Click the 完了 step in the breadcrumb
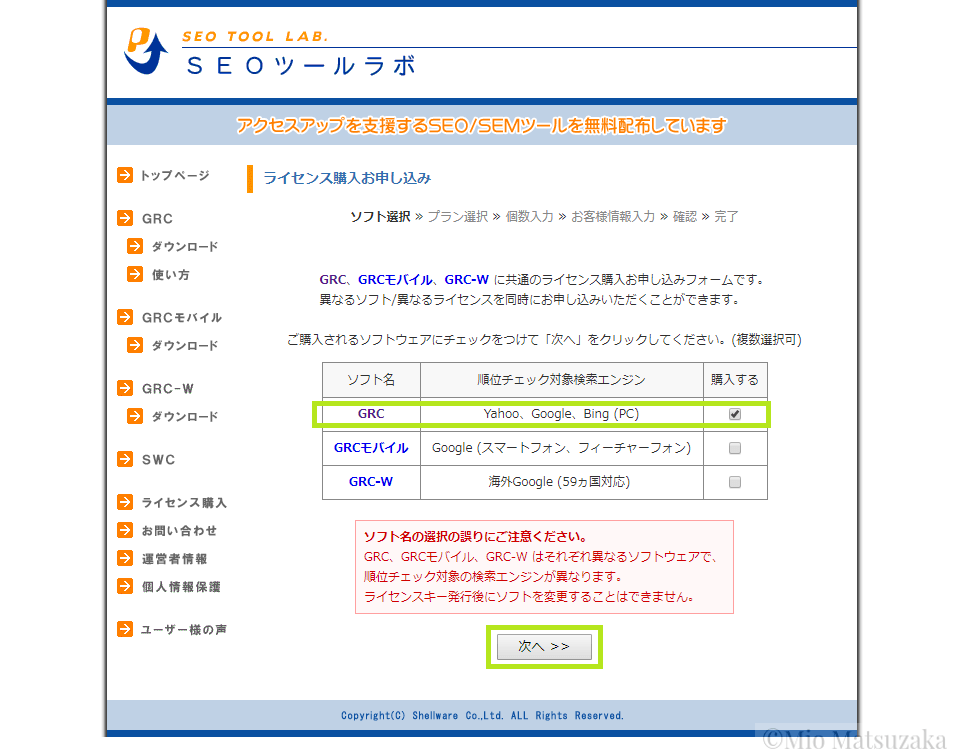Viewport: 955px width, 753px height. [726, 216]
